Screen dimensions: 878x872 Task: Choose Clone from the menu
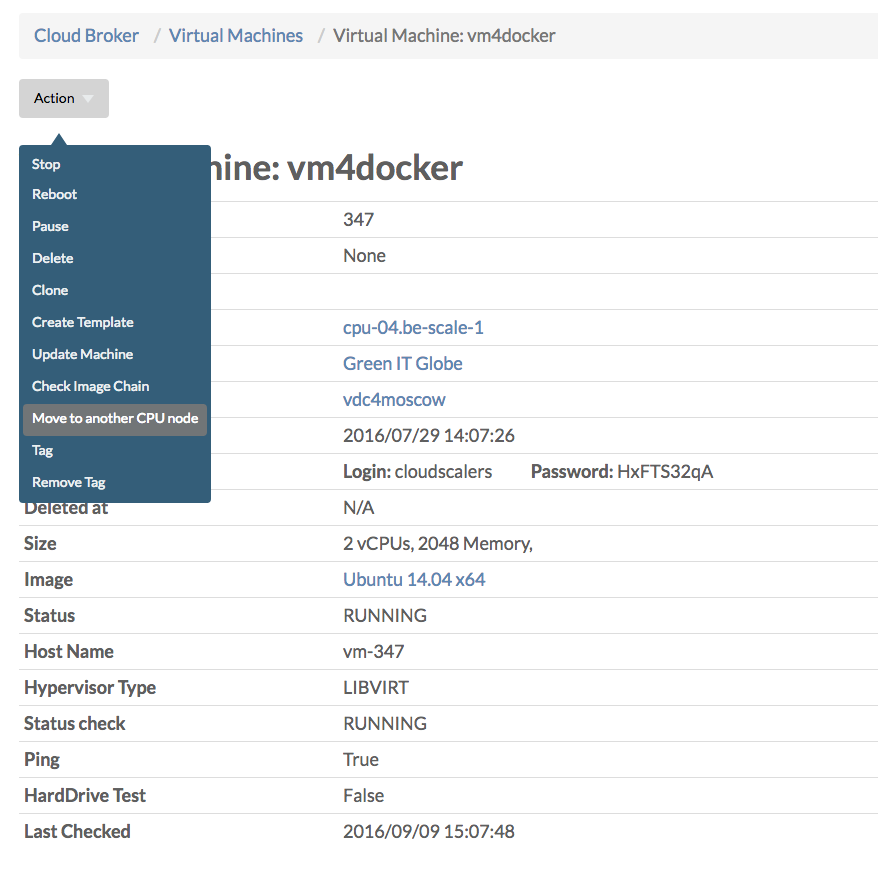click(50, 290)
